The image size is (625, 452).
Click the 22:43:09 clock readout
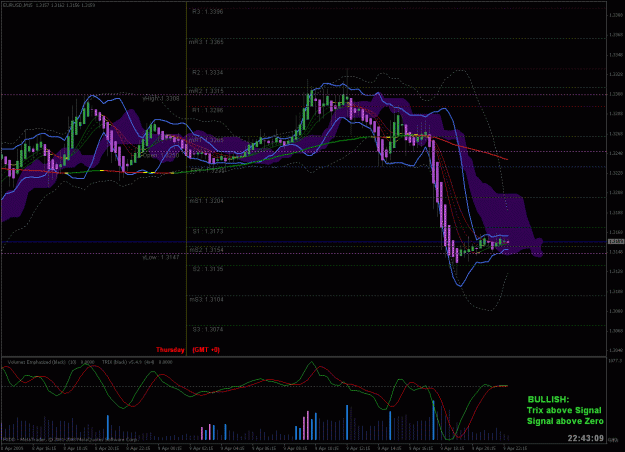tap(586, 438)
